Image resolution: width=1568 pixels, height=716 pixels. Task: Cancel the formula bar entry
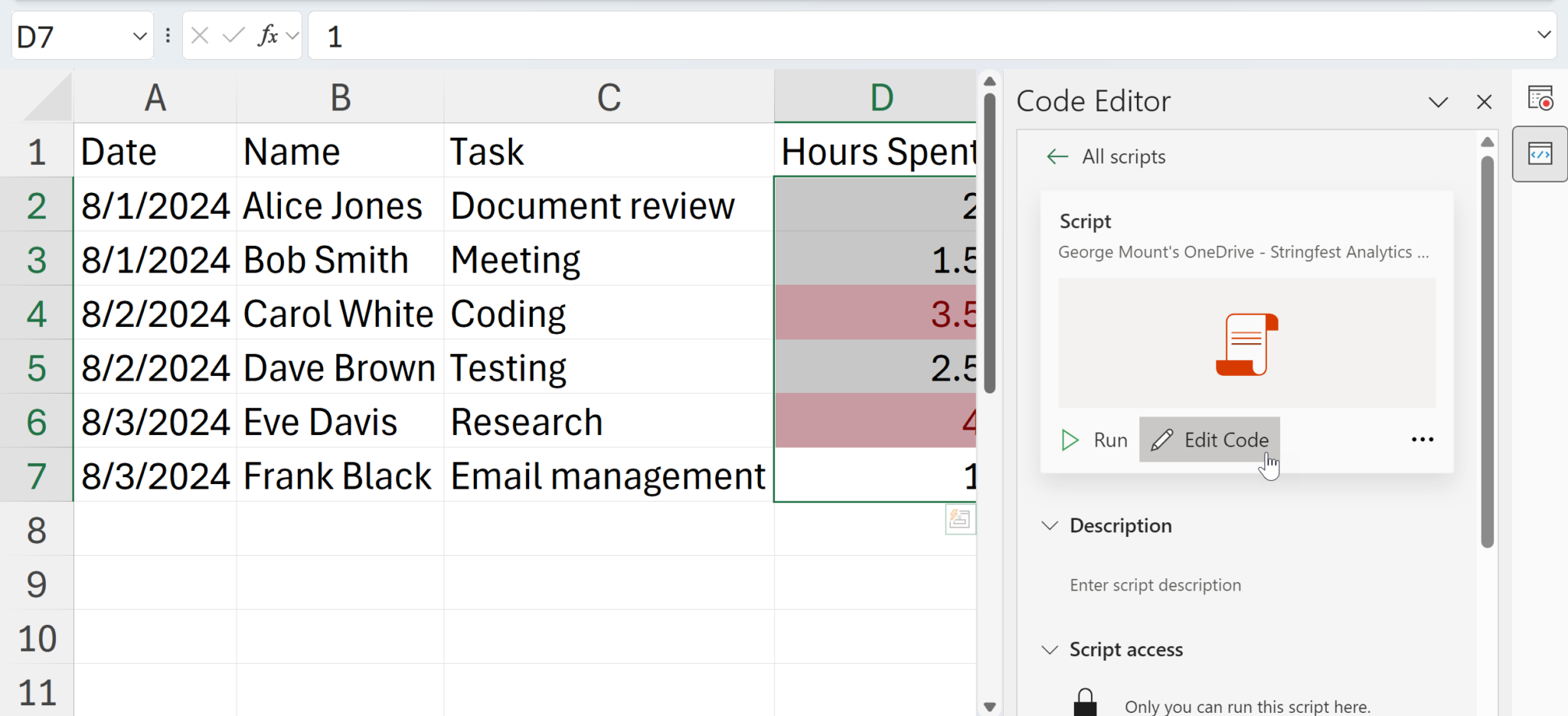(200, 35)
